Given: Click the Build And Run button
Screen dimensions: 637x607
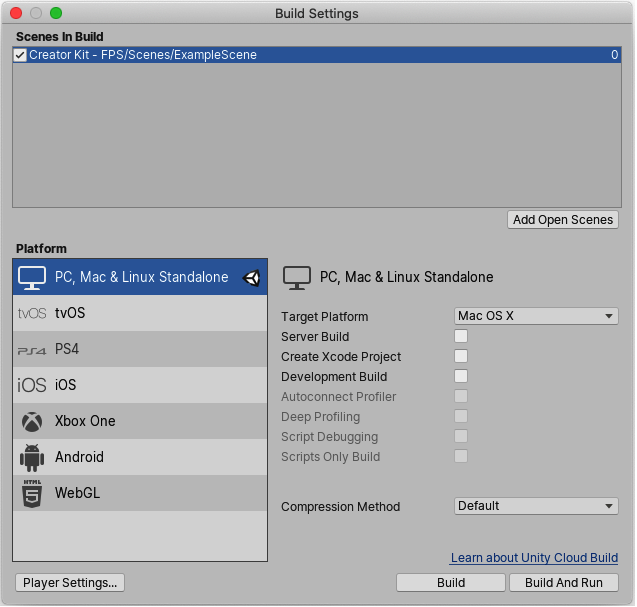Looking at the screenshot, I should coord(564,583).
